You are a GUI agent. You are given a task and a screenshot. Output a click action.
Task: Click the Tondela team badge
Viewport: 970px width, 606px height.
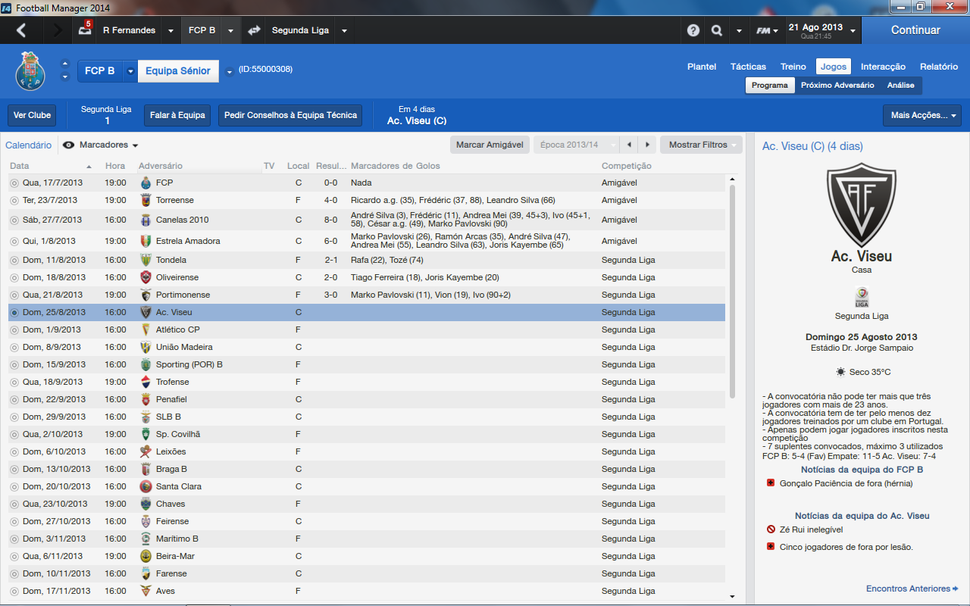[145, 260]
